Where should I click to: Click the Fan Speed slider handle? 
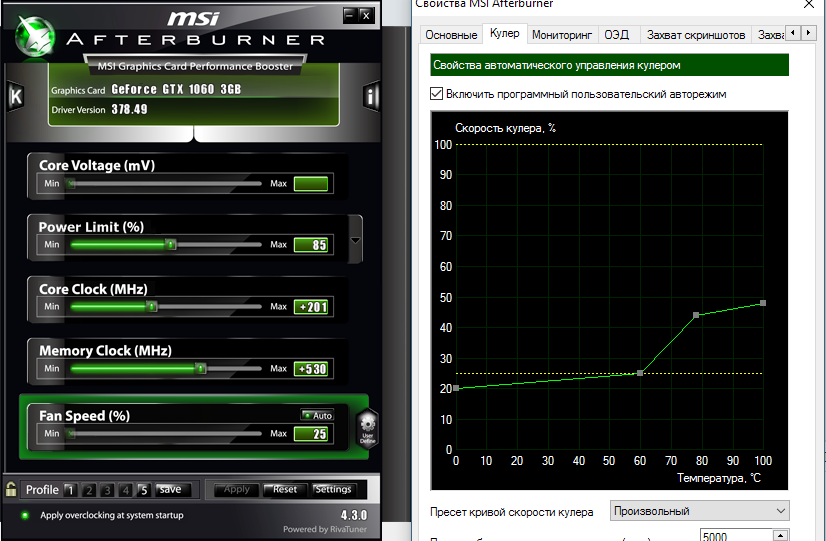point(71,434)
